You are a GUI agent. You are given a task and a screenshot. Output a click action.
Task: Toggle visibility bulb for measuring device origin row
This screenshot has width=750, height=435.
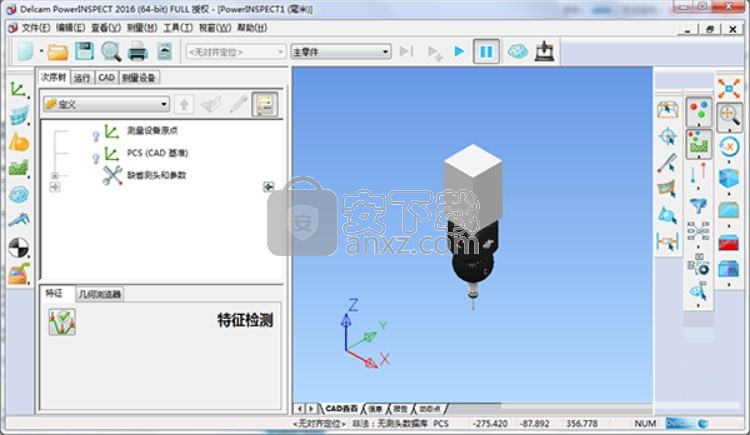[96, 136]
